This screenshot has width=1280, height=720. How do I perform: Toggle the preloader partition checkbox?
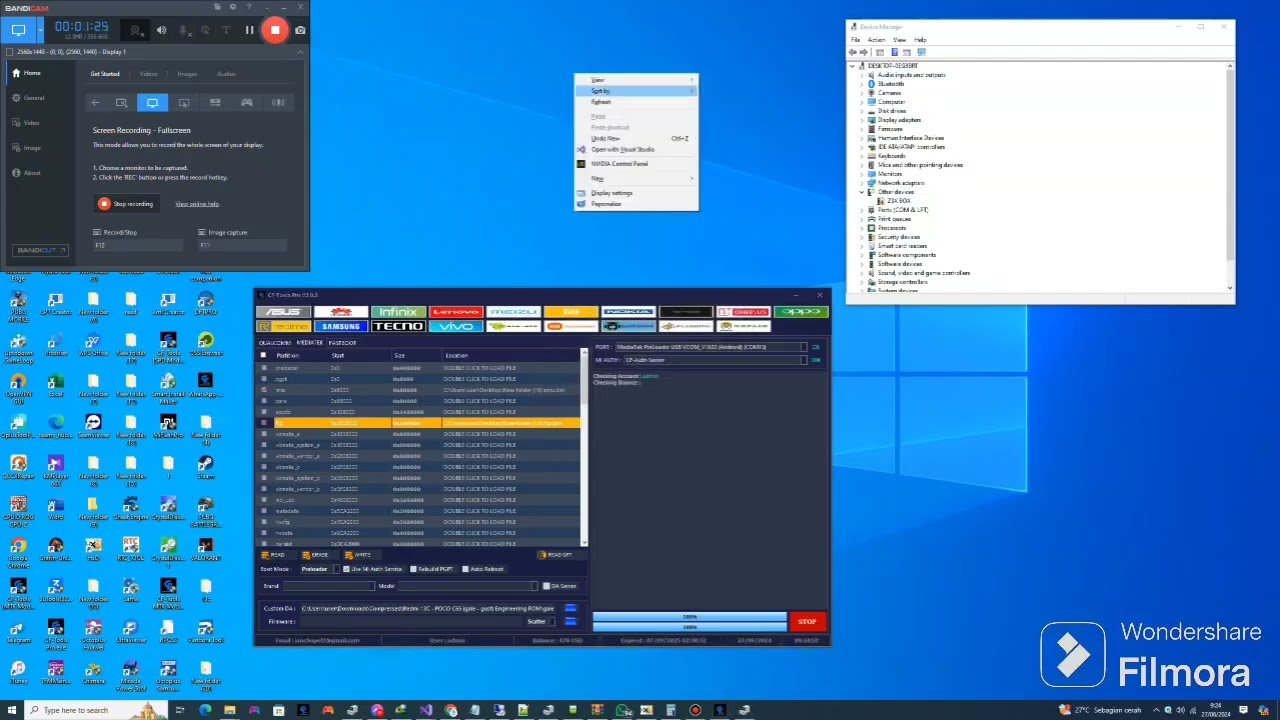(x=264, y=368)
